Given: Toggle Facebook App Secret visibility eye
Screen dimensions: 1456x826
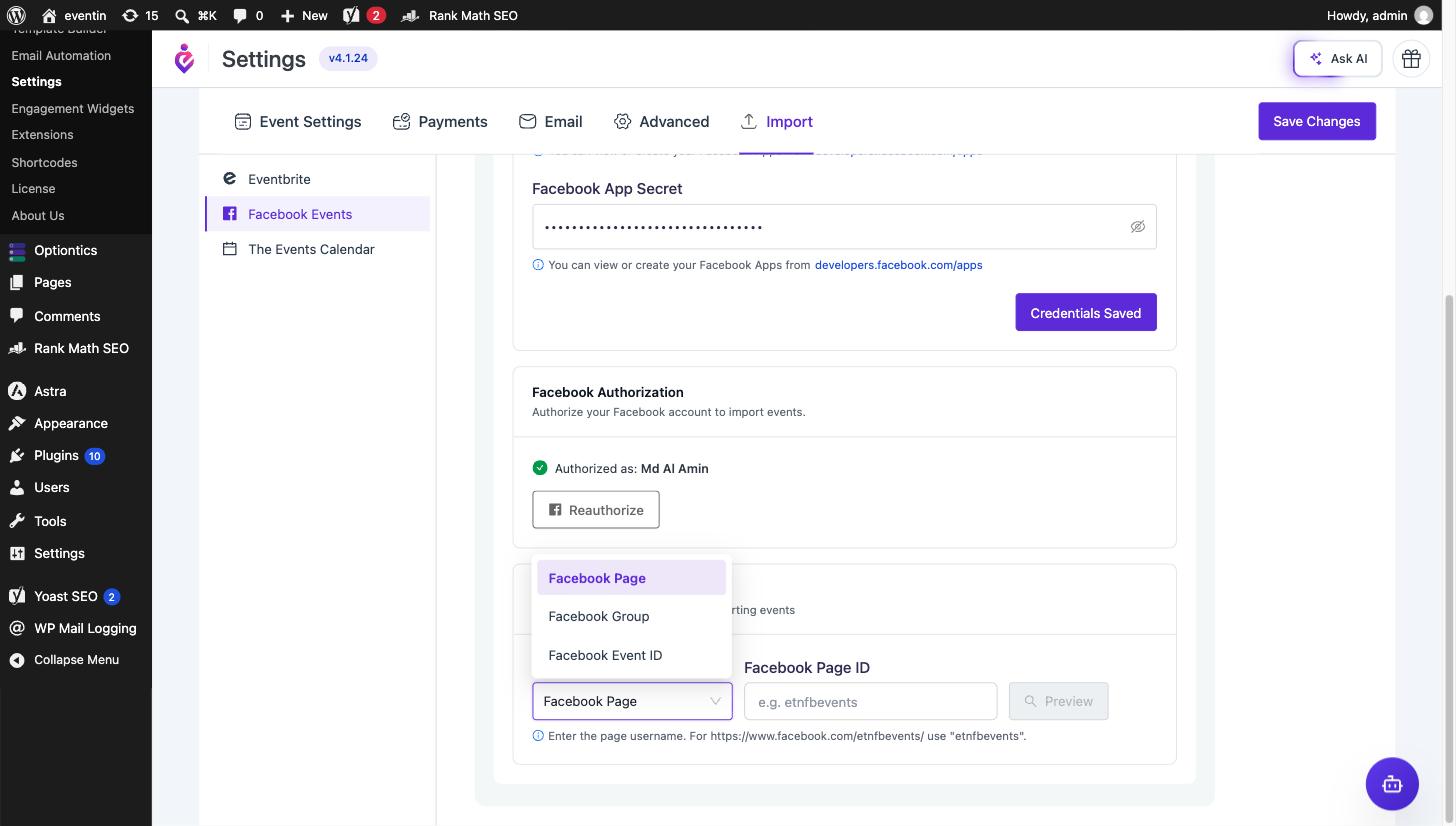Looking at the screenshot, I should (x=1137, y=227).
